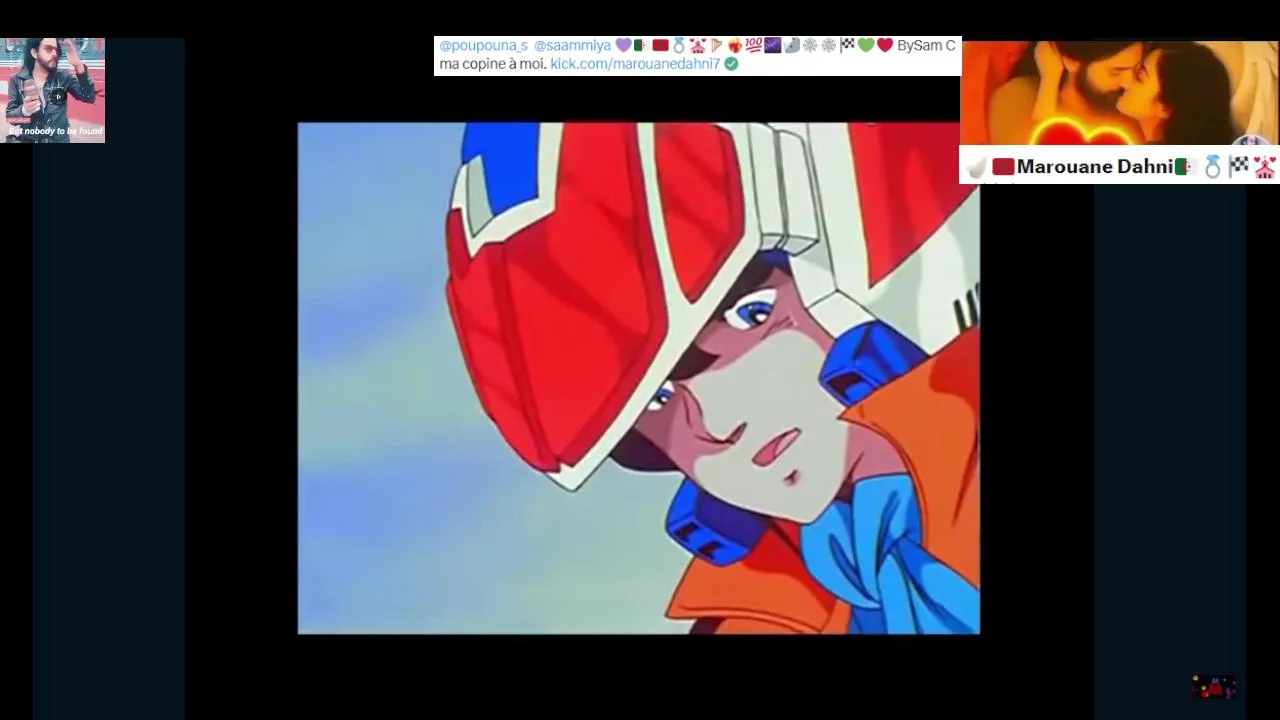Open the @poupouna_s mention link

pyautogui.click(x=484, y=46)
